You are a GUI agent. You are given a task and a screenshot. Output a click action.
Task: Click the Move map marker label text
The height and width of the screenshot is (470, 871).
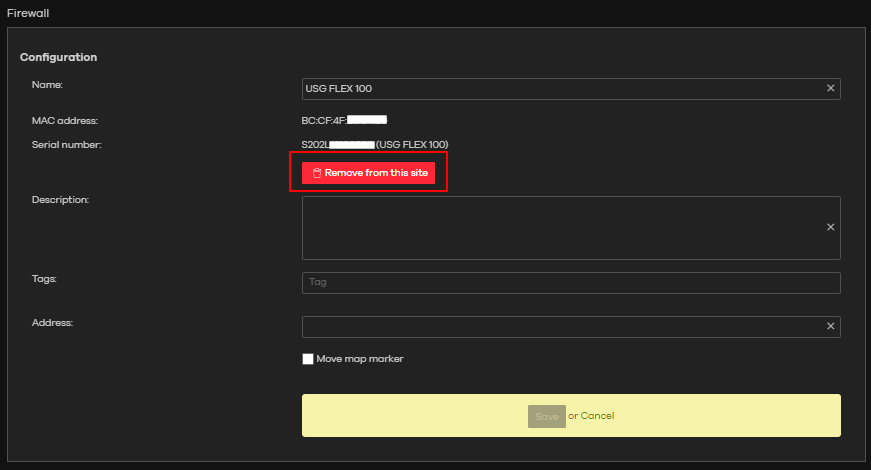(x=359, y=359)
